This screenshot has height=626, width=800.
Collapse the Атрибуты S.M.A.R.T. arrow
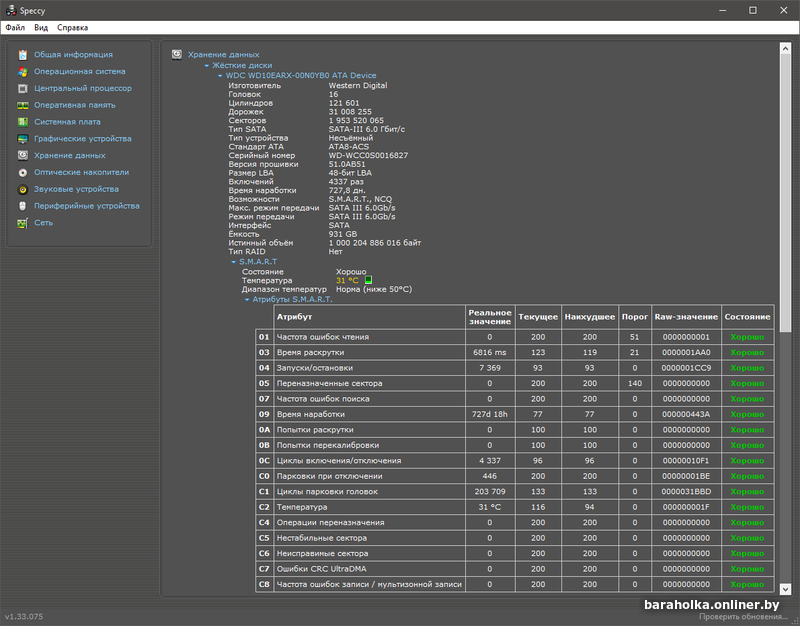(x=247, y=299)
